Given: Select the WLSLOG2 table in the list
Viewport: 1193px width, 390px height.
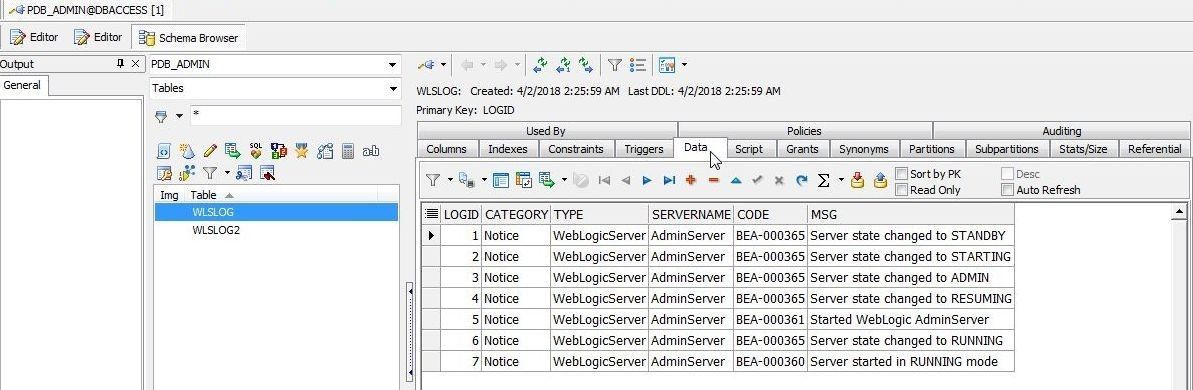Looking at the screenshot, I should click(216, 230).
